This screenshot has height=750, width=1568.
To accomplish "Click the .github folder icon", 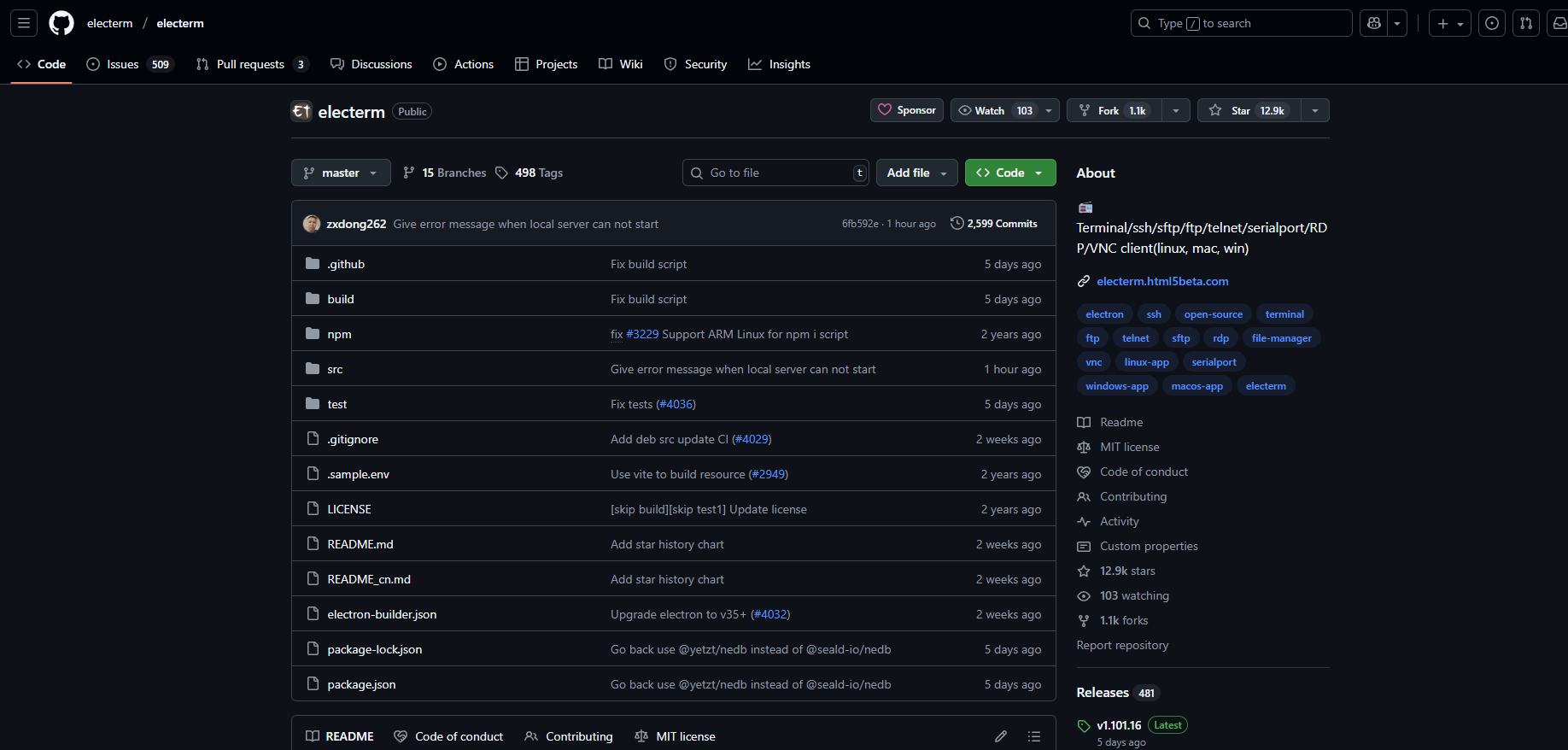I will coord(313,264).
